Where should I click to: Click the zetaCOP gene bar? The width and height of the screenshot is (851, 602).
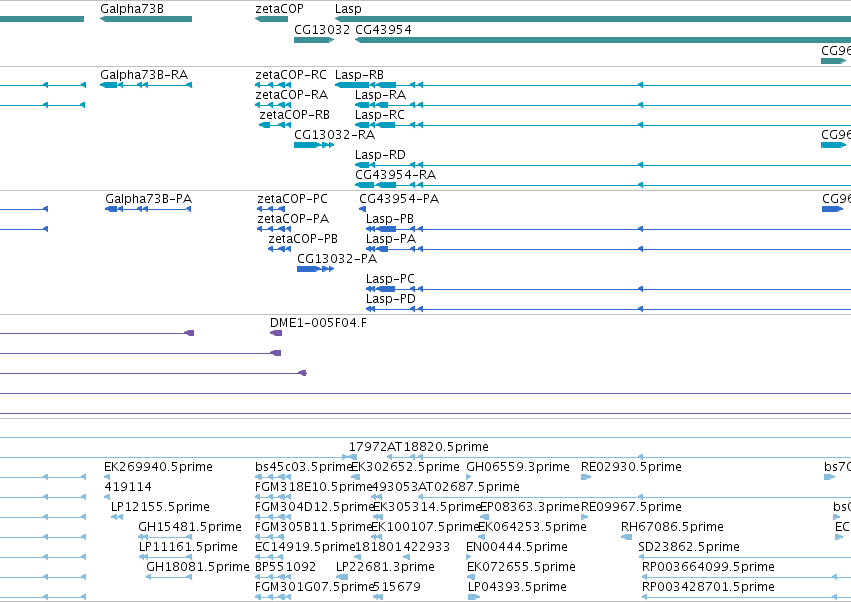(x=271, y=19)
